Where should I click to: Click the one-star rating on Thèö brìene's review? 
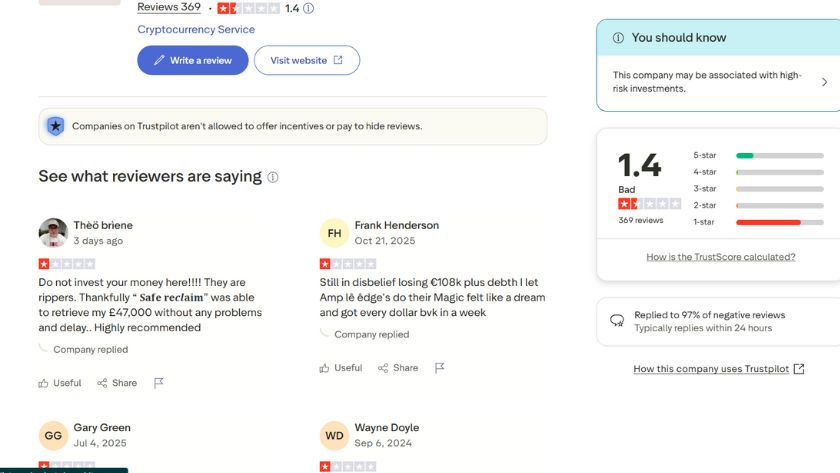(66, 264)
